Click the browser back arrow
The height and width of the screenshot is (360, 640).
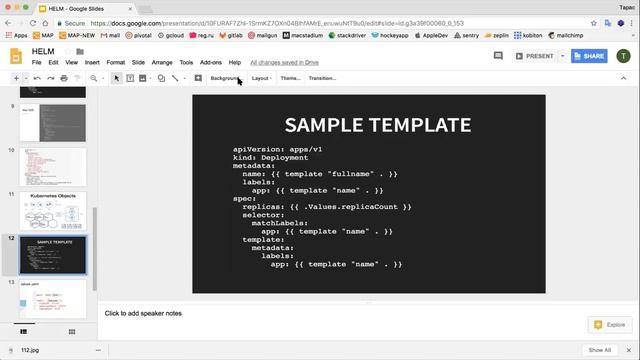(x=8, y=23)
